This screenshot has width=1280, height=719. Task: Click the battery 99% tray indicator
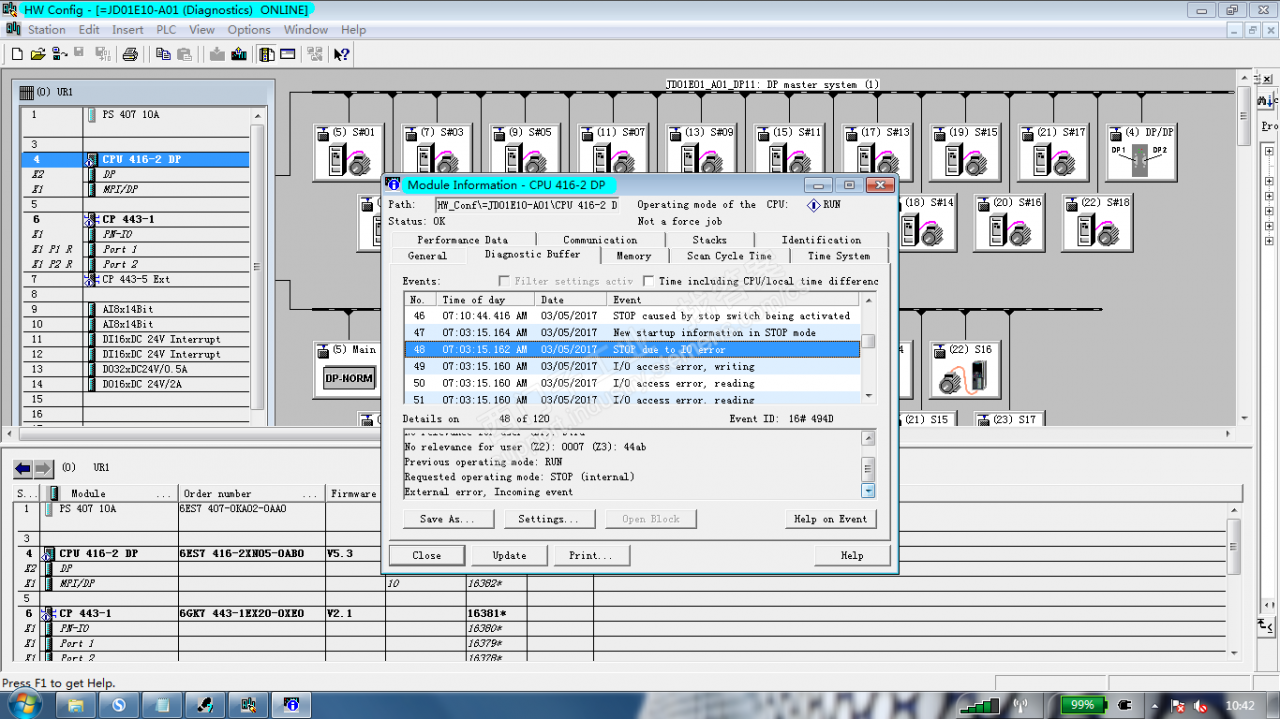click(x=1082, y=705)
